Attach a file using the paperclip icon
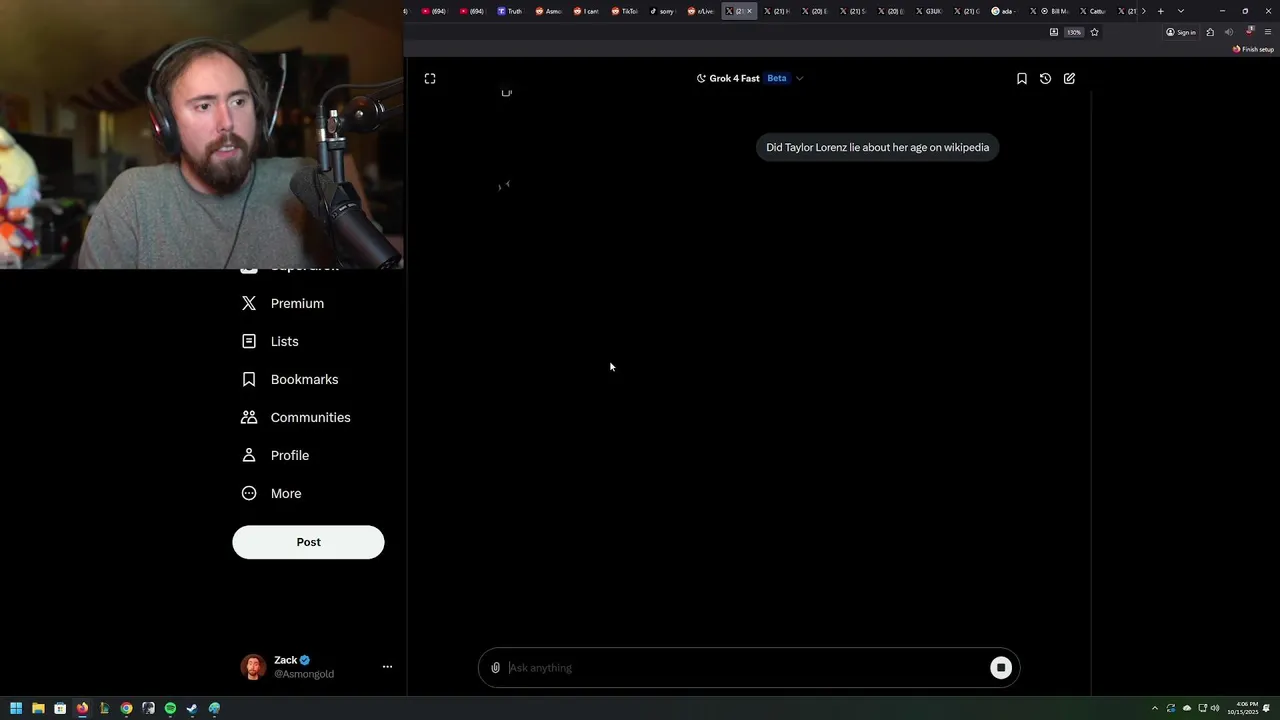 tap(495, 668)
